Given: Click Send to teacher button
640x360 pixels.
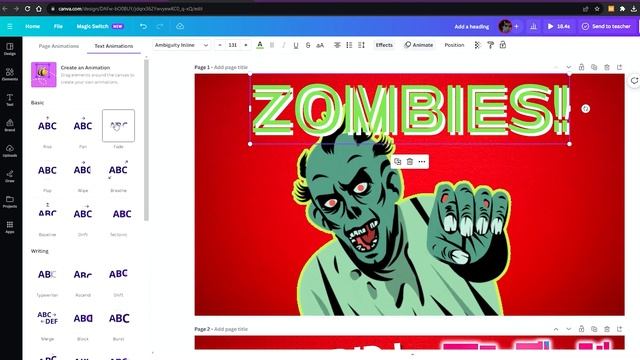Looking at the screenshot, I should click(606, 26).
